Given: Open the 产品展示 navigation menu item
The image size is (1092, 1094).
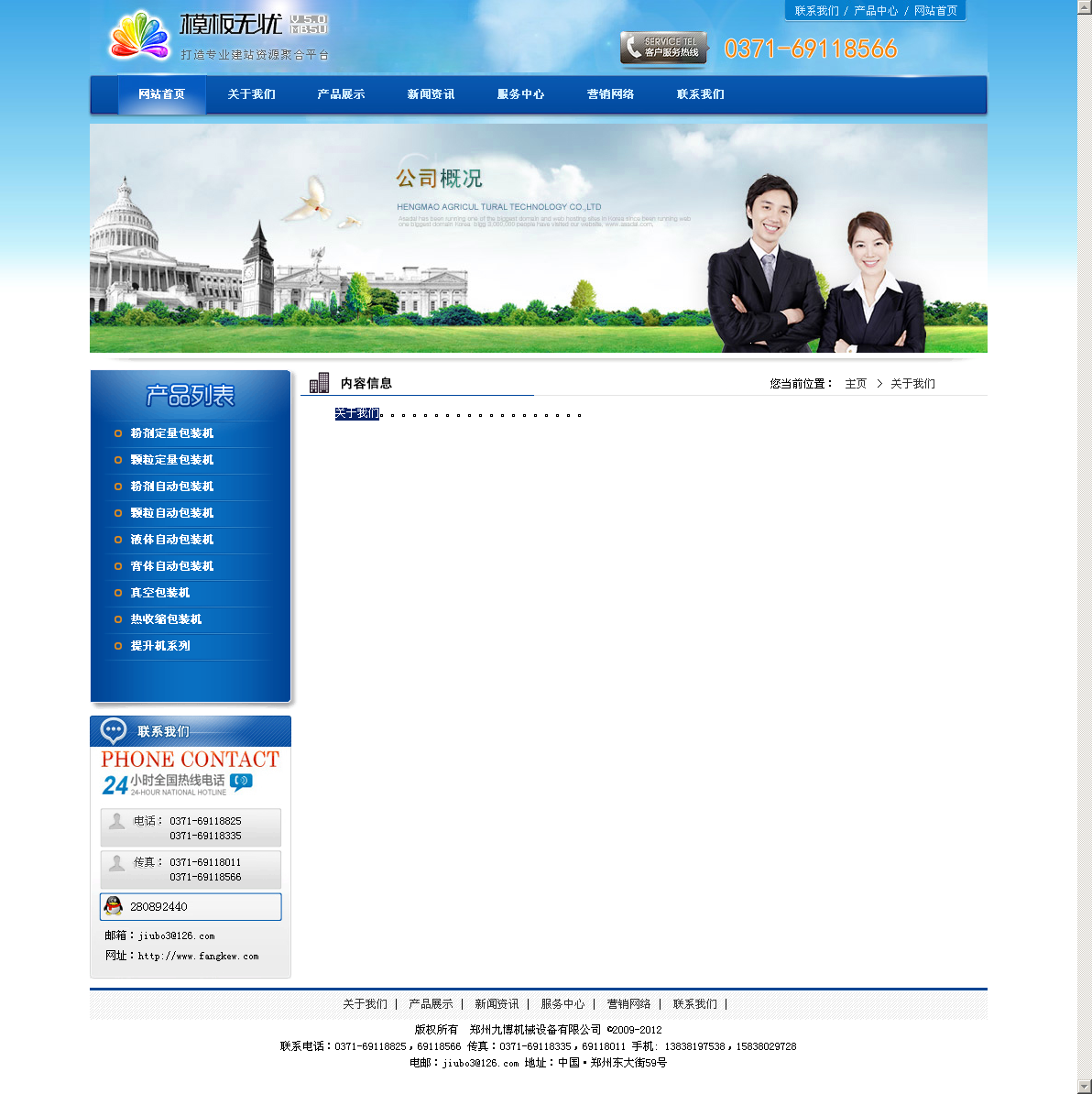Looking at the screenshot, I should coord(341,94).
